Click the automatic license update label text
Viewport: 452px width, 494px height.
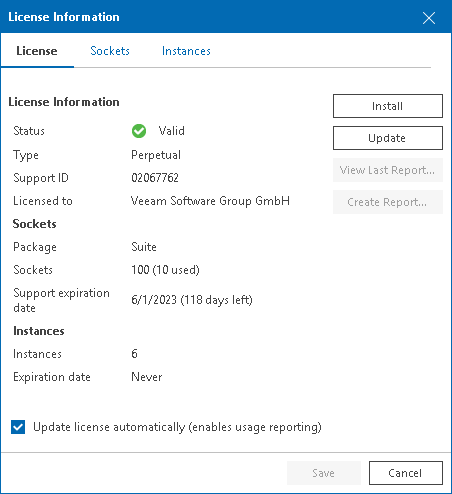(177, 427)
